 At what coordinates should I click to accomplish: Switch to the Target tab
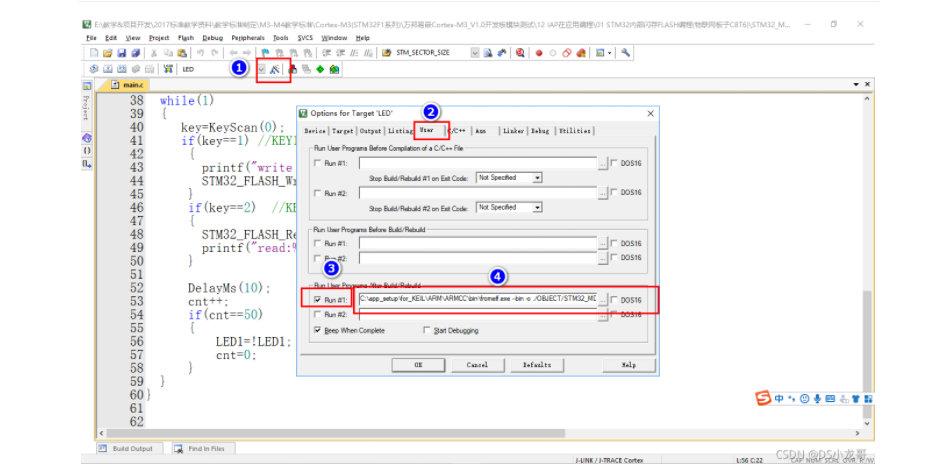(x=343, y=130)
